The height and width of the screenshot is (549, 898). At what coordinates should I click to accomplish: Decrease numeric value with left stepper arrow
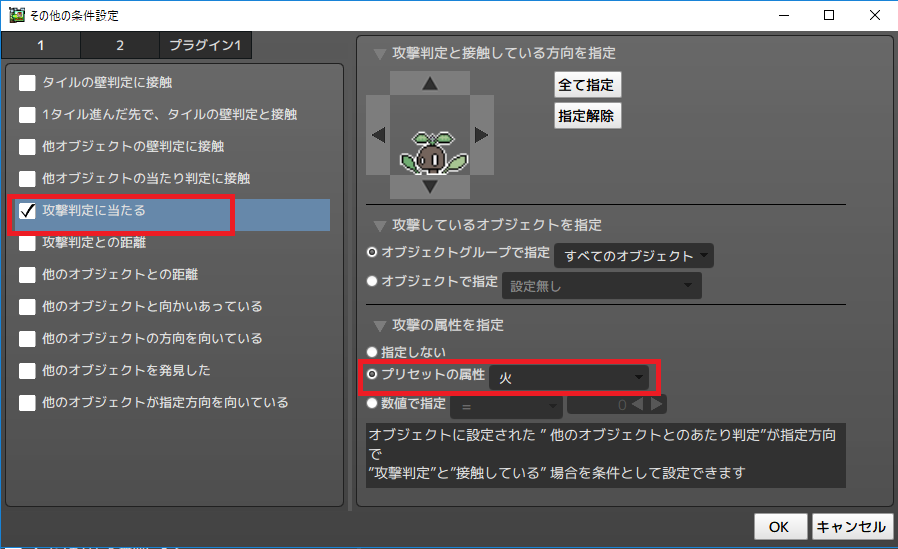(637, 405)
